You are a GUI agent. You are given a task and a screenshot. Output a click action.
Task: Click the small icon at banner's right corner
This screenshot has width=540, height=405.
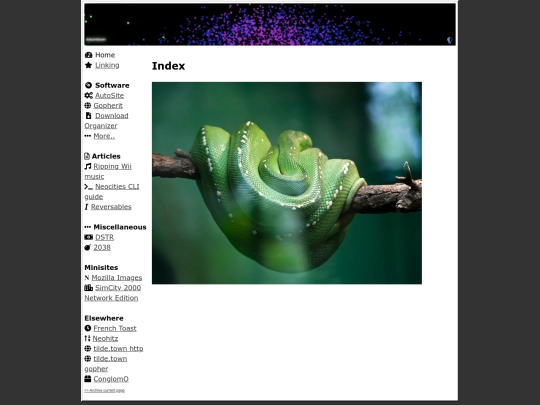coord(449,40)
